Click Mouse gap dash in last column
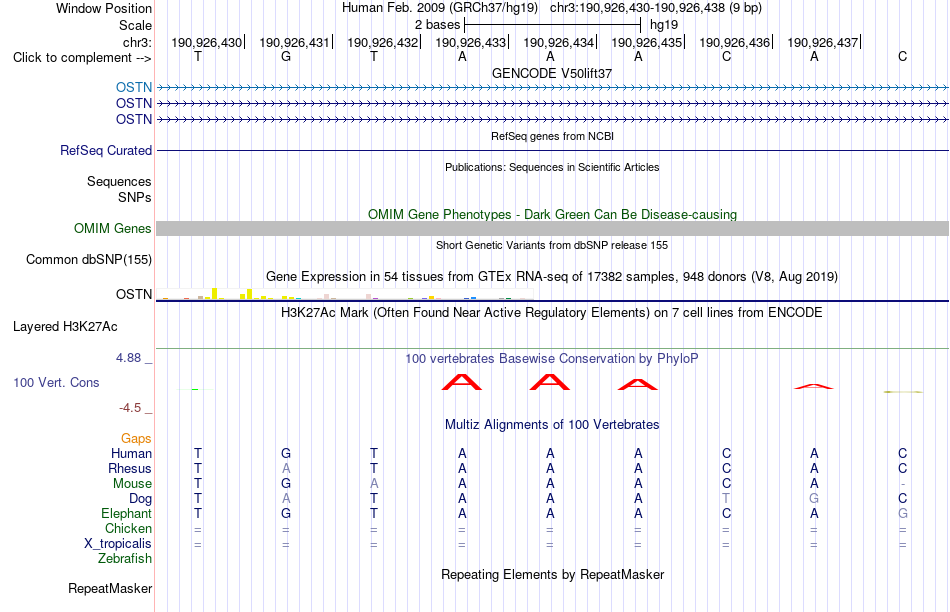Screen dimensions: 950x612 [903, 484]
